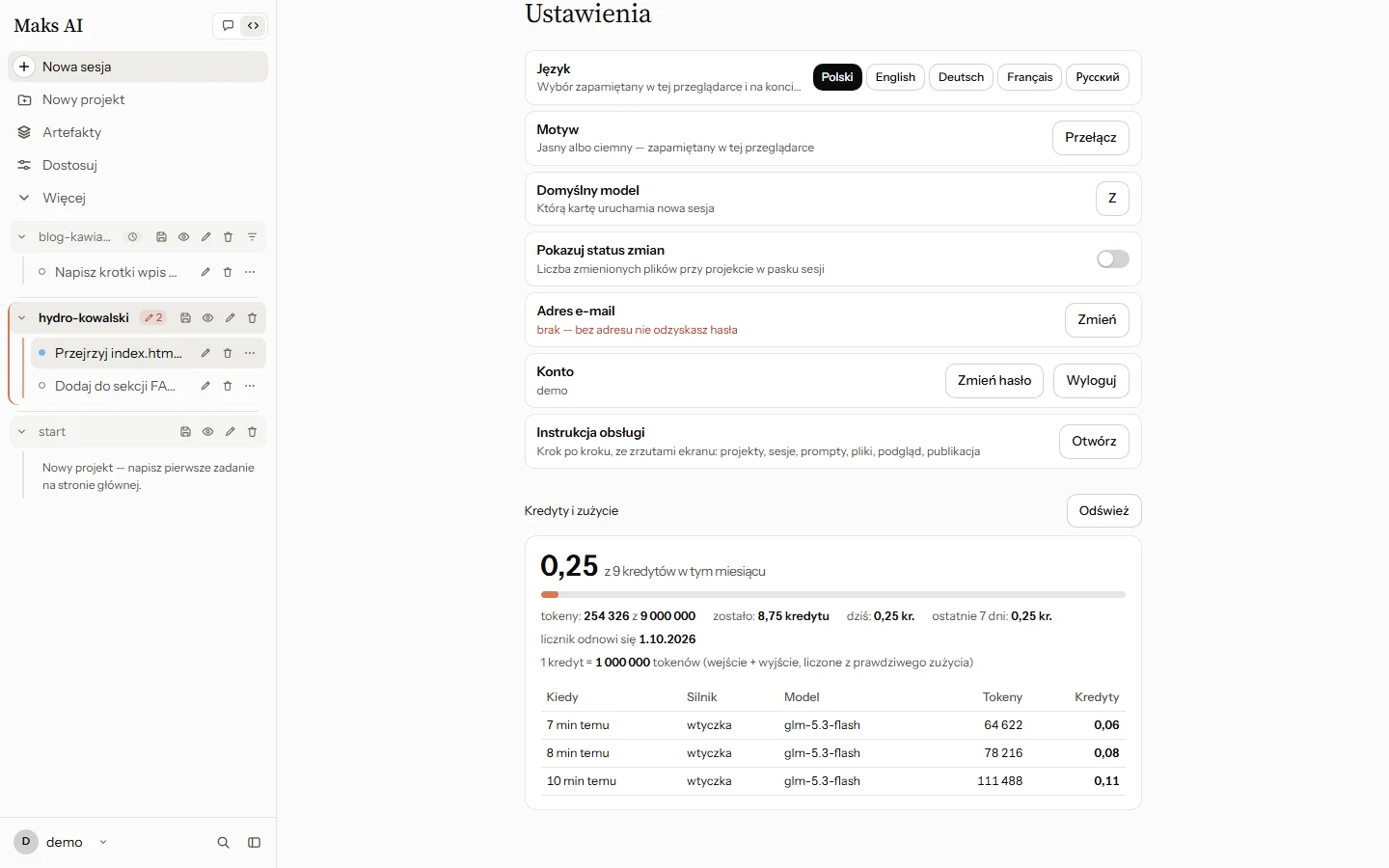Edit the 'Napisz krotki wpis' session name
Screen dimensions: 1389x868
pyautogui.click(x=205, y=272)
